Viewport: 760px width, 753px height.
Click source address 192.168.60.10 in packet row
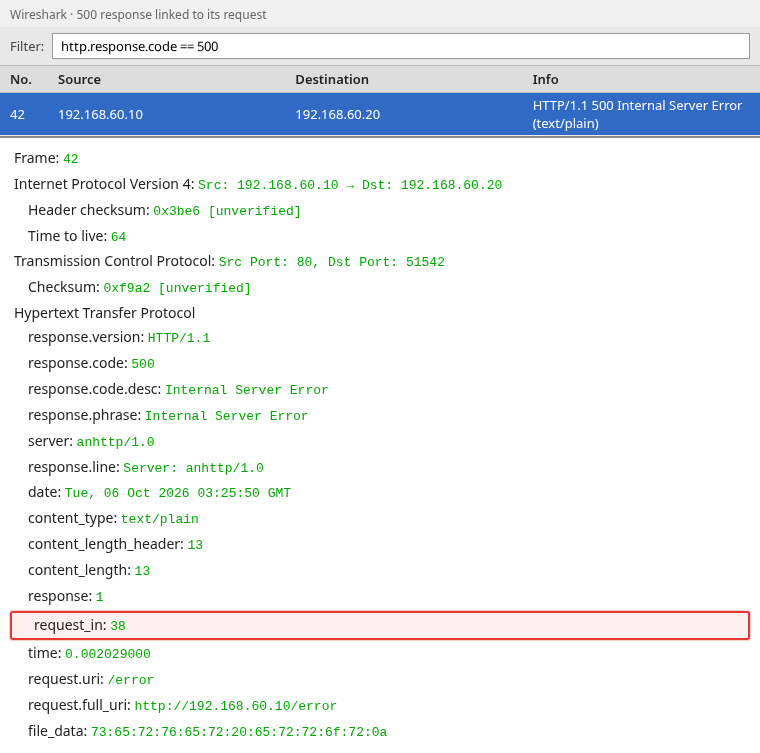(100, 114)
